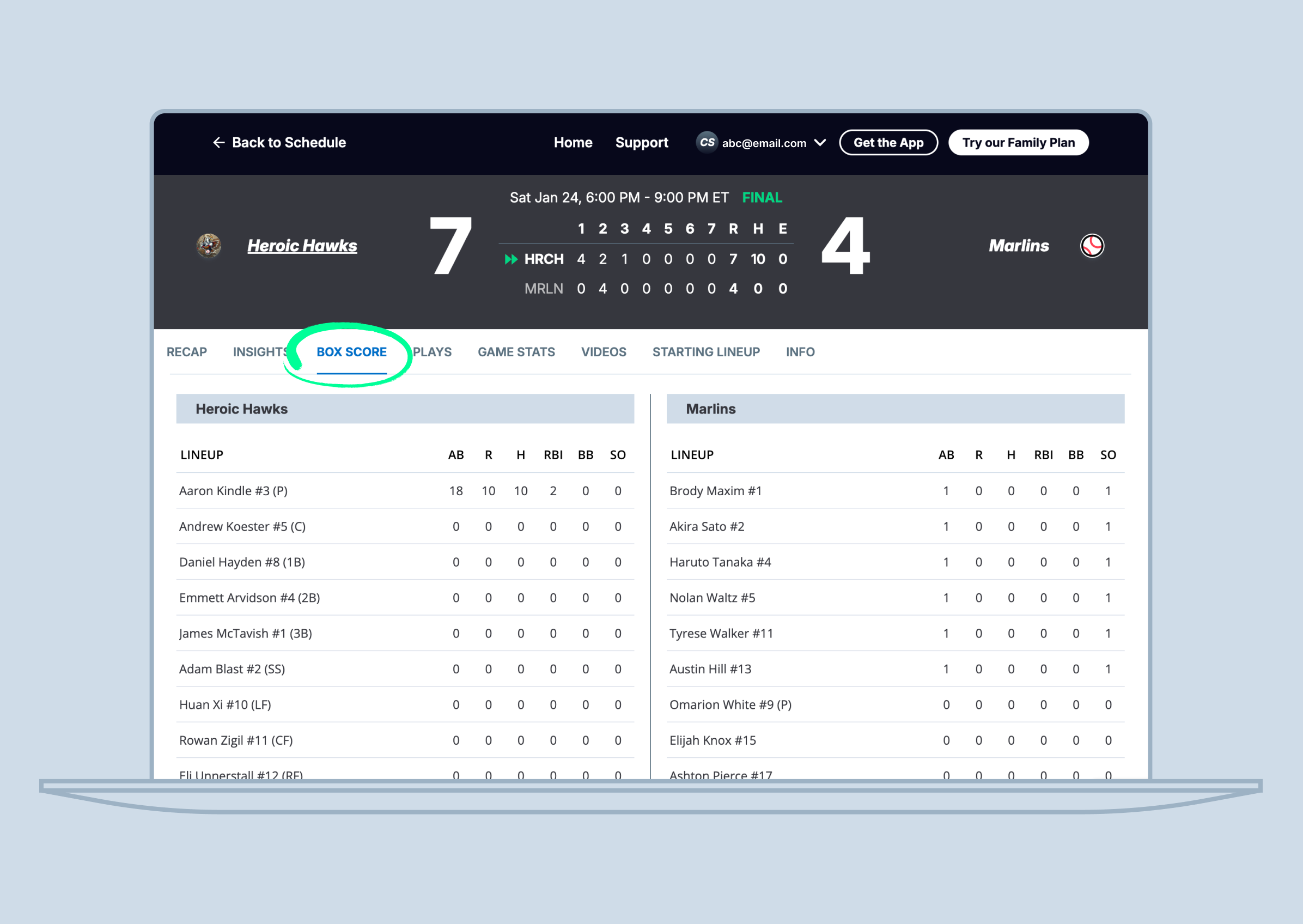This screenshot has height=924, width=1303.
Task: Open the Heroic Hawks team link
Action: 302,246
